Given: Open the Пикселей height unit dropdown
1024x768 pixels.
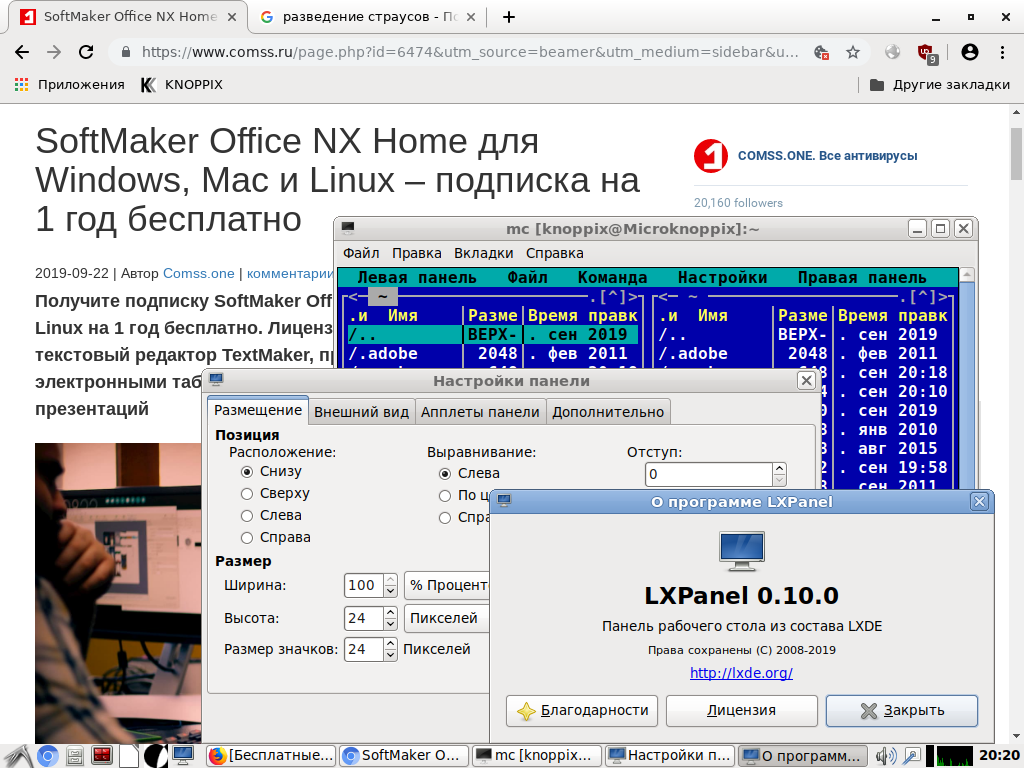Looking at the screenshot, I should point(447,618).
